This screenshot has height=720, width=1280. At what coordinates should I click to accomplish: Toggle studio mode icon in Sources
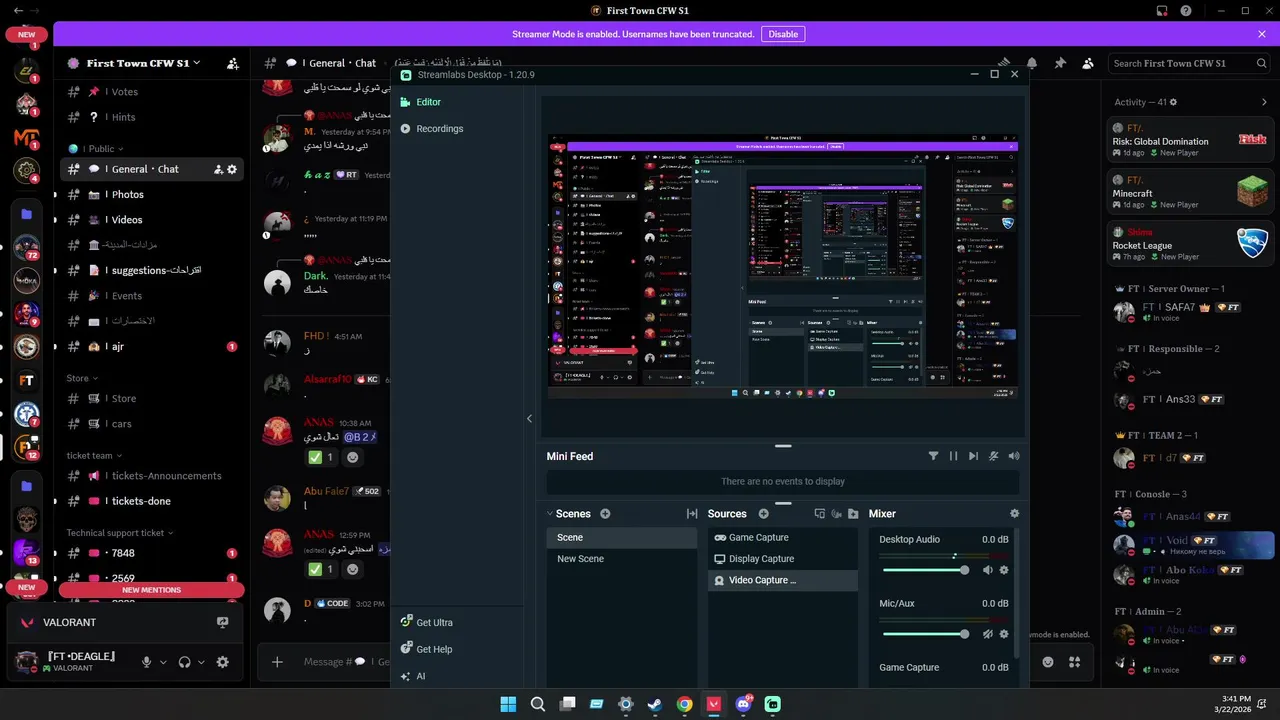pyautogui.click(x=819, y=514)
